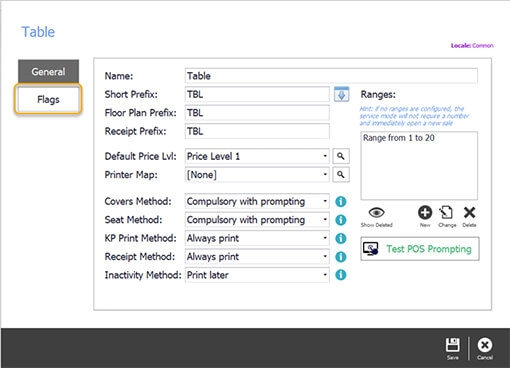Open the Receipt Method dropdown

coord(325,257)
